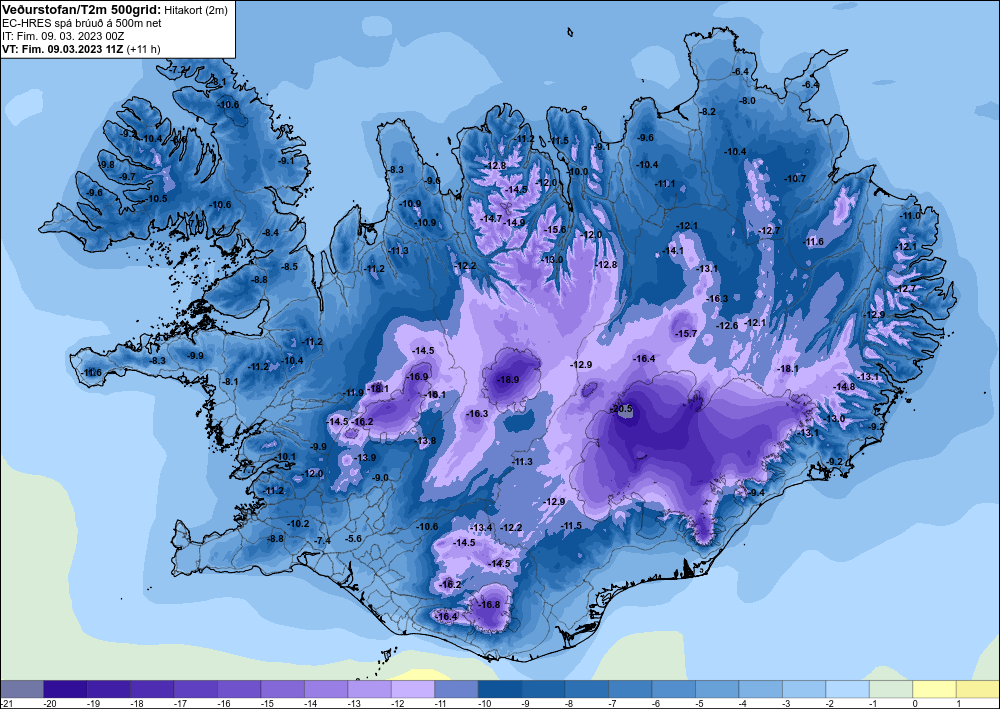This screenshot has height=709, width=1000.
Task: Click the -9.4 temperature label
Action: point(756,492)
